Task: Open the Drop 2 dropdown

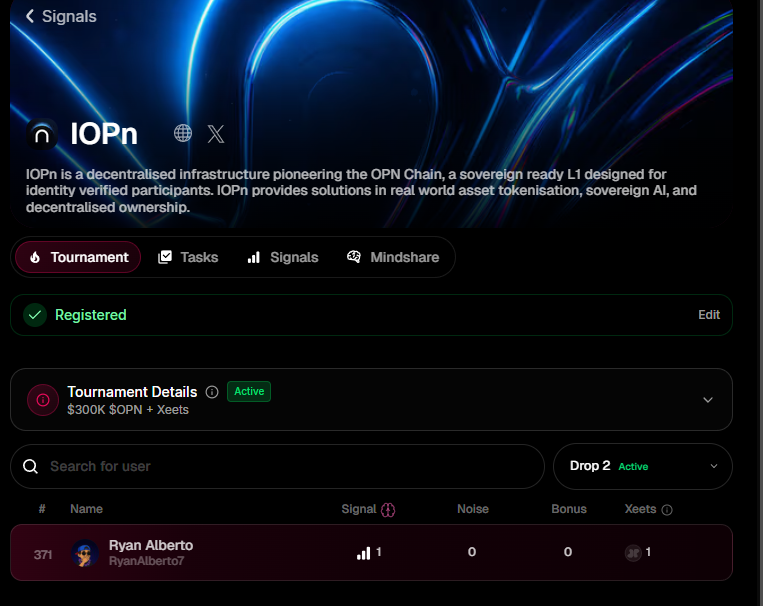Action: tap(643, 466)
